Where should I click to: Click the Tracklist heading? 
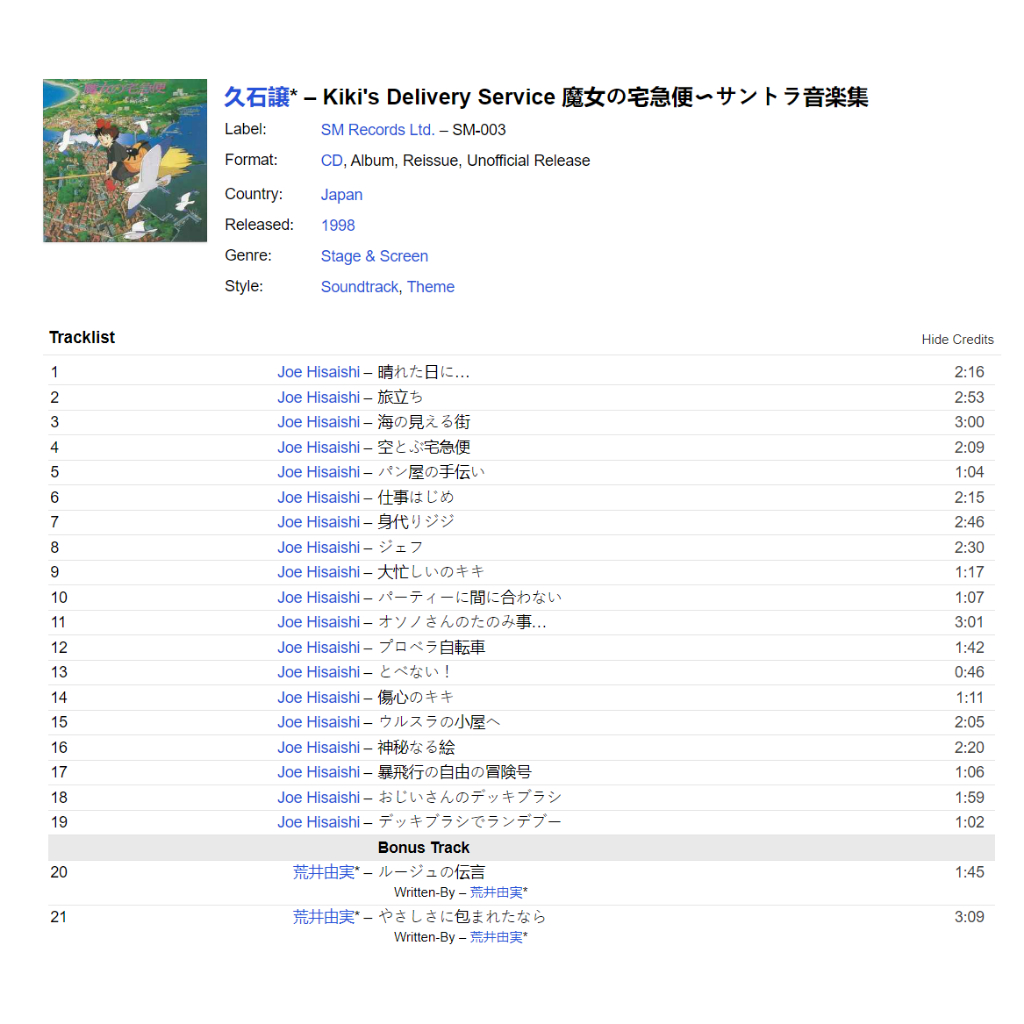(82, 337)
